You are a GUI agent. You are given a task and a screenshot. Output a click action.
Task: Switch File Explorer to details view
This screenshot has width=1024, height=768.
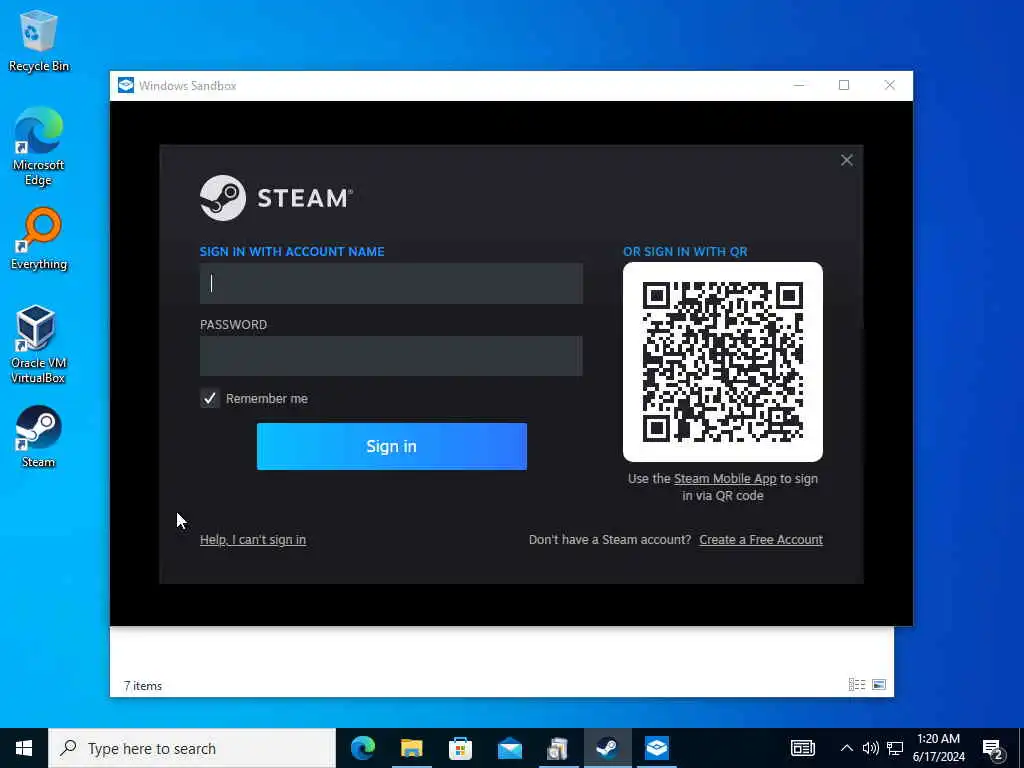coord(857,684)
